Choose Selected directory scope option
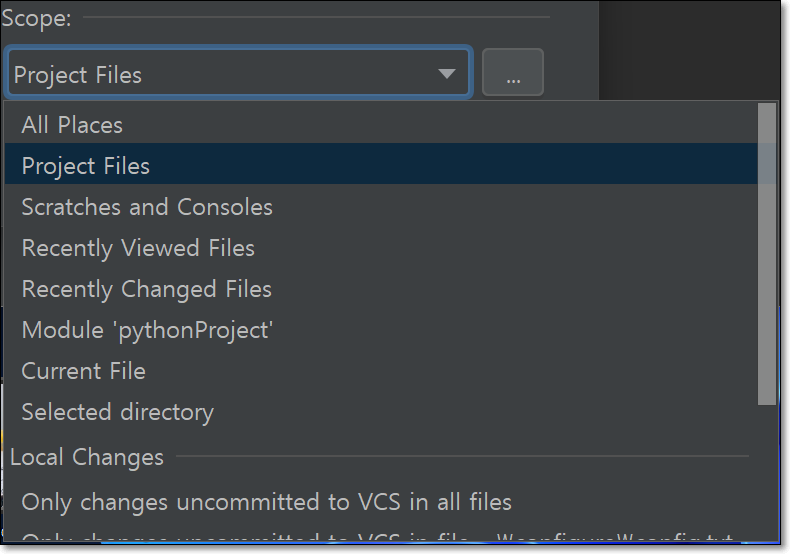790x554 pixels. click(x=380, y=412)
